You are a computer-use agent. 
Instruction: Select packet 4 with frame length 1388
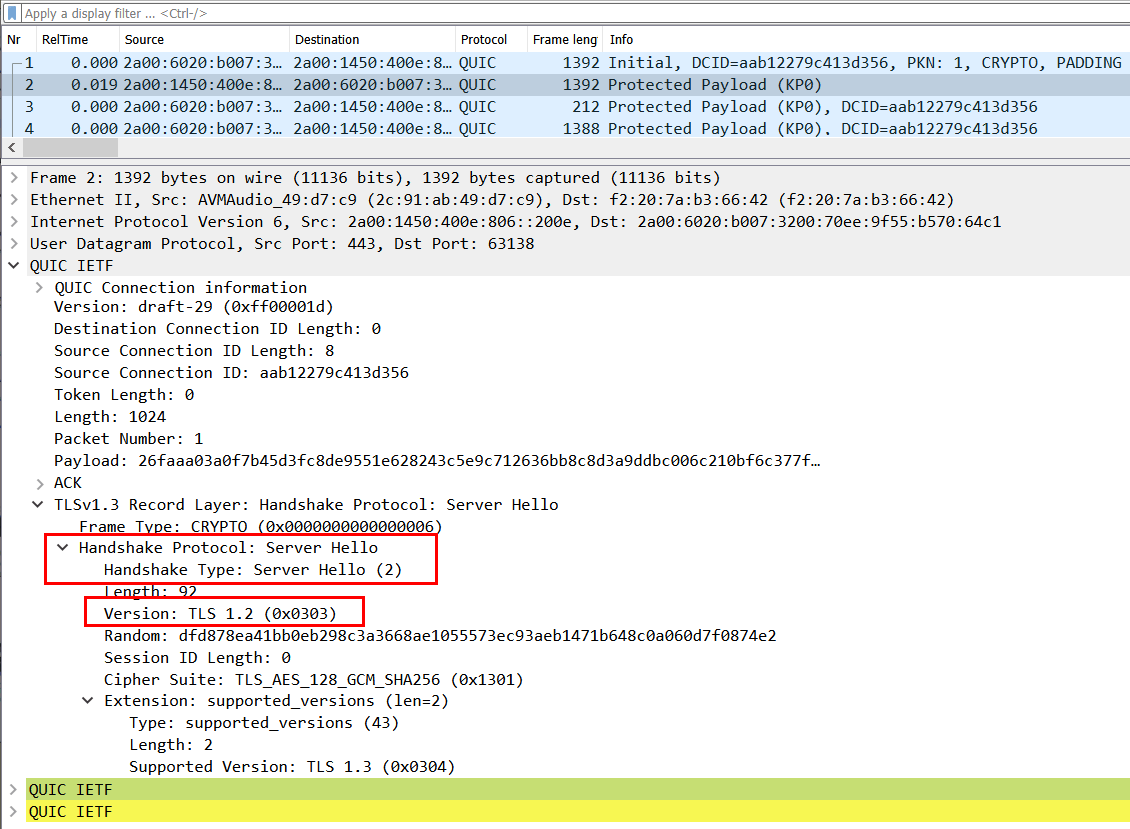pyautogui.click(x=566, y=128)
